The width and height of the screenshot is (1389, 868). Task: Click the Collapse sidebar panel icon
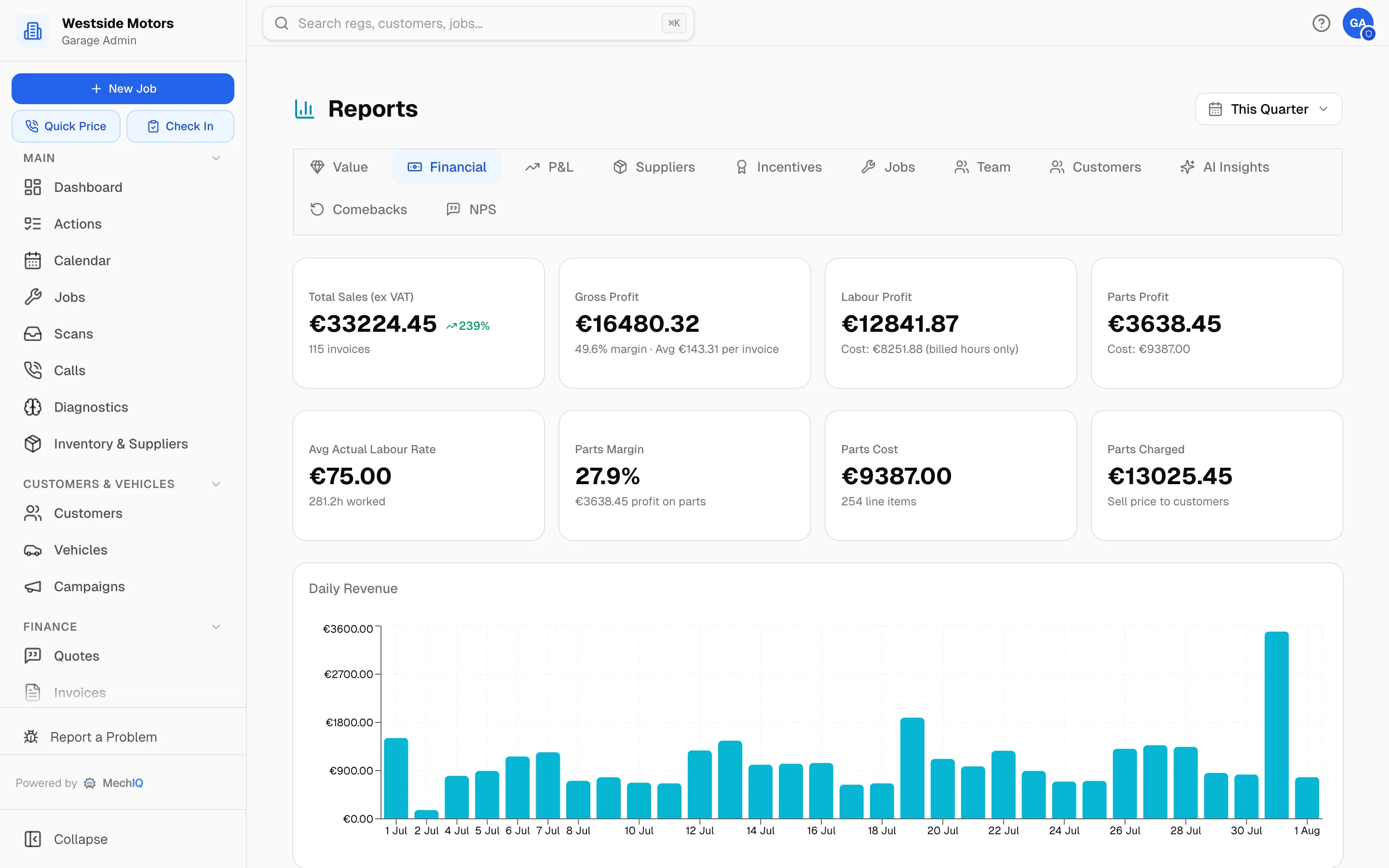click(33, 839)
